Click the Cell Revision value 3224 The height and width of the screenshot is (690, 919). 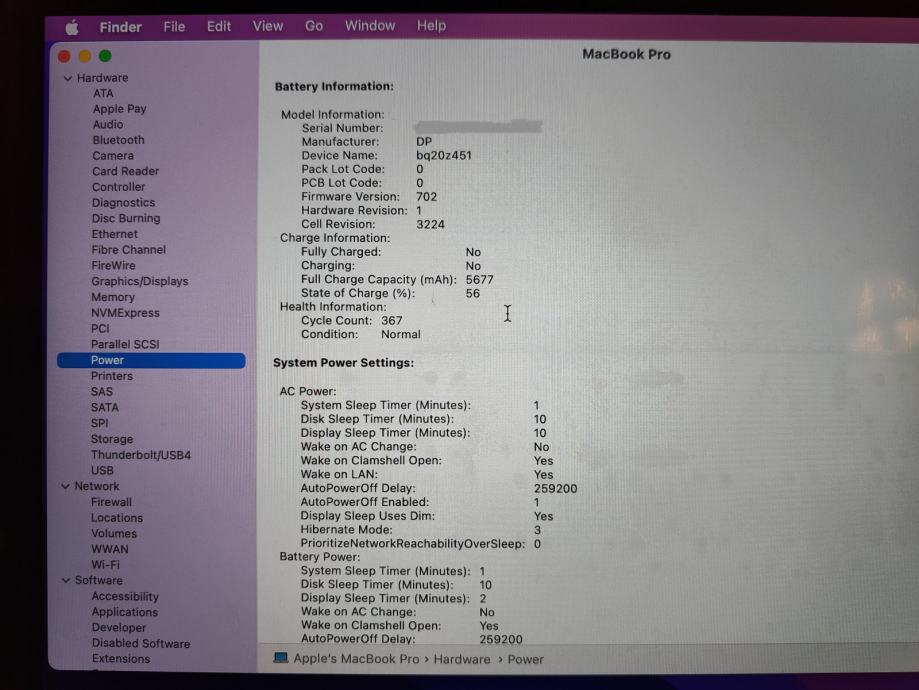tap(430, 225)
